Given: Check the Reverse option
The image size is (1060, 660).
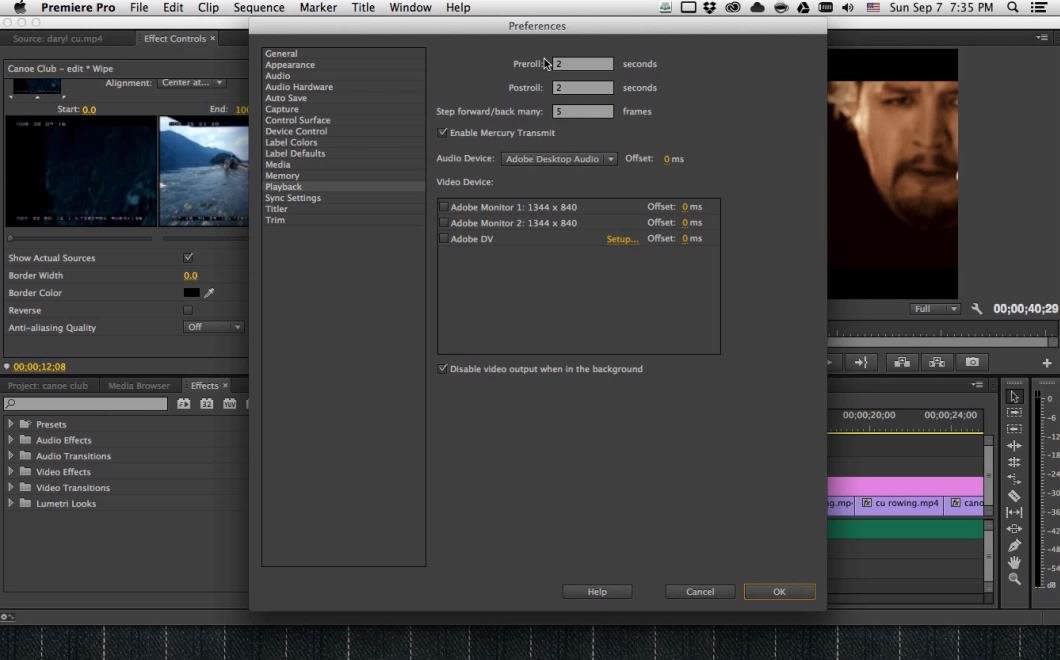Looking at the screenshot, I should click(x=188, y=310).
